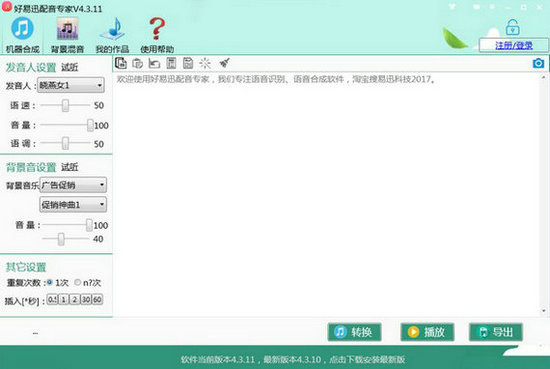Image resolution: width=550 pixels, height=369 pixels.
Task: Click the copy document icon in editor toolbar
Action: pos(121,63)
